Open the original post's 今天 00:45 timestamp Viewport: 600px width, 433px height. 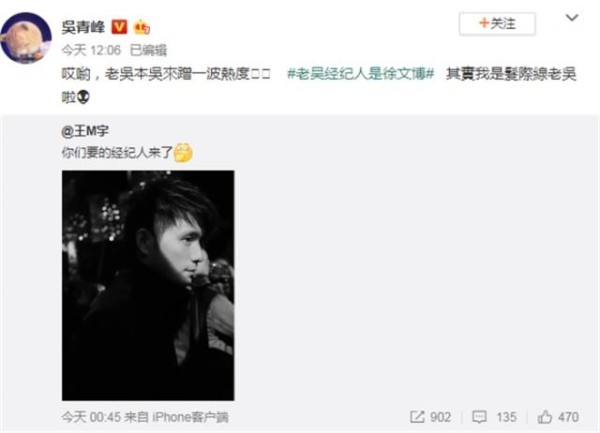point(91,417)
